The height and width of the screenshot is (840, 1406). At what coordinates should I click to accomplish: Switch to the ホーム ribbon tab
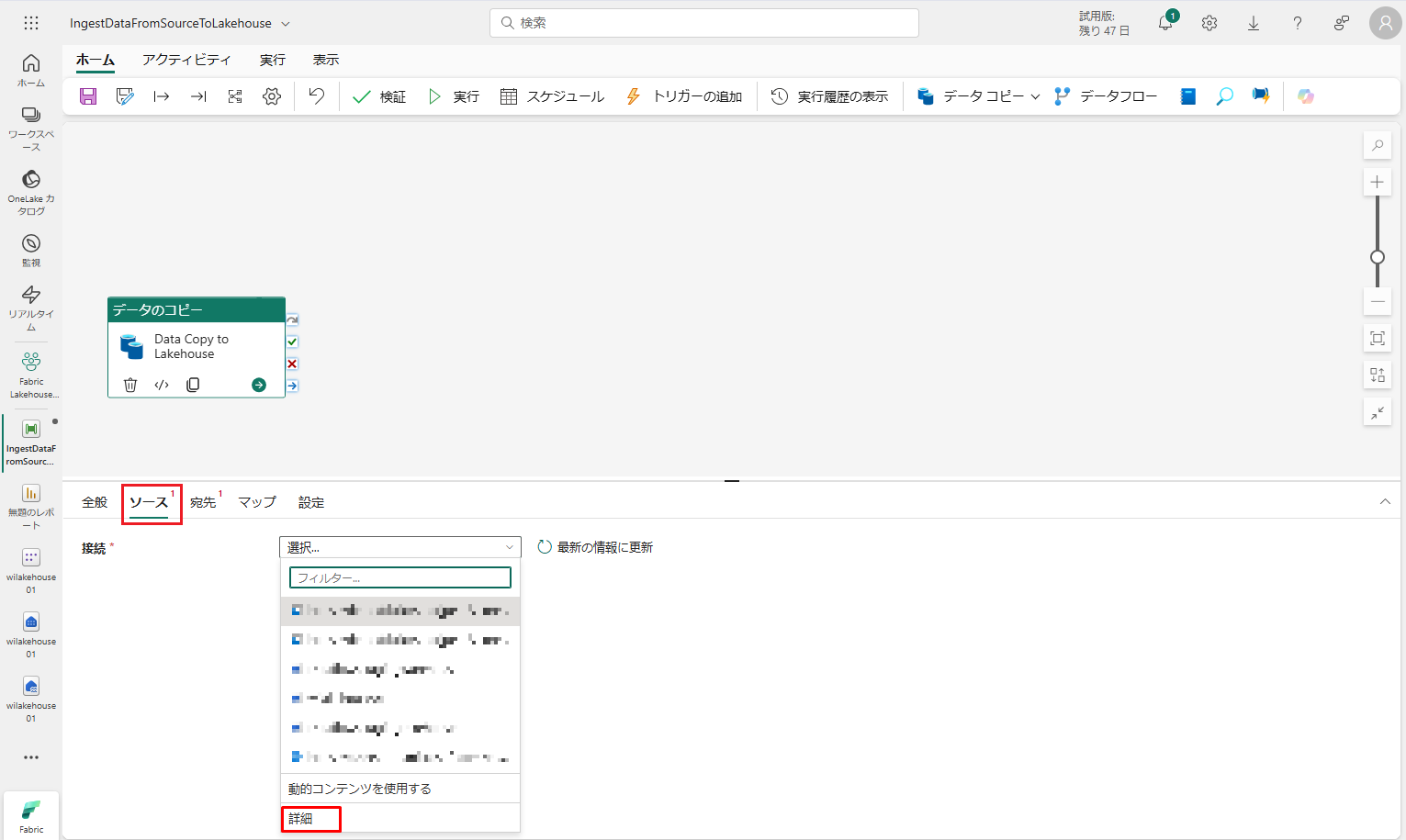click(x=96, y=60)
